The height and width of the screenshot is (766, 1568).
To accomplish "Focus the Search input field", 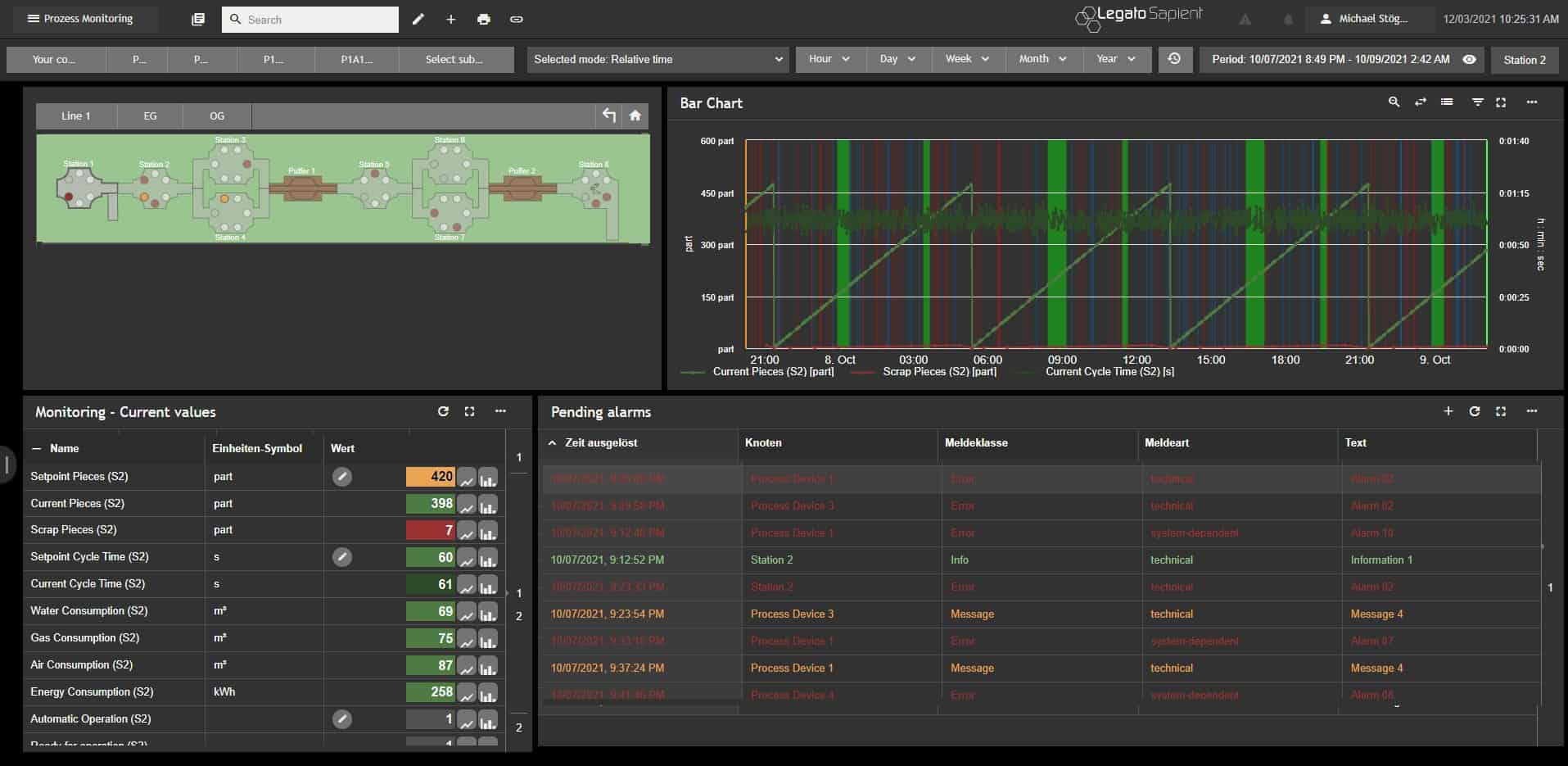I will tap(310, 19).
